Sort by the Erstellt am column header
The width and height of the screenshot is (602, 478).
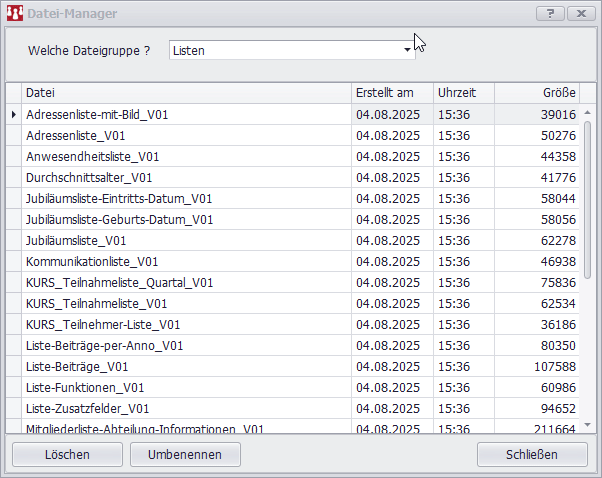[392, 92]
